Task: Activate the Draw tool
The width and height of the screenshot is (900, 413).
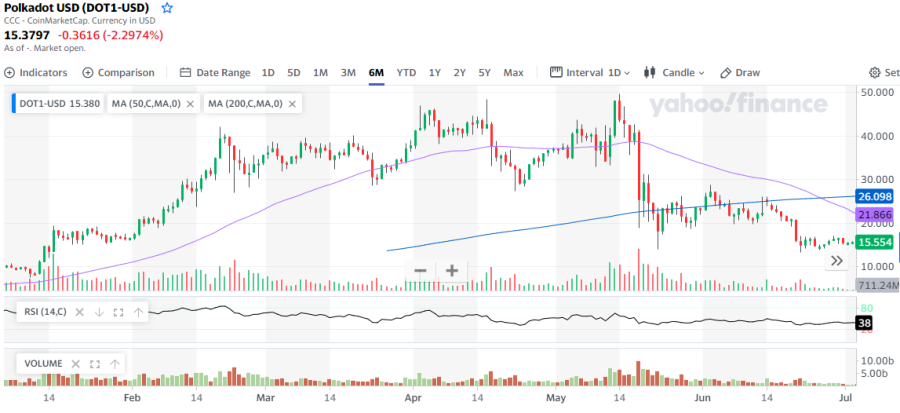Action: pyautogui.click(x=740, y=73)
